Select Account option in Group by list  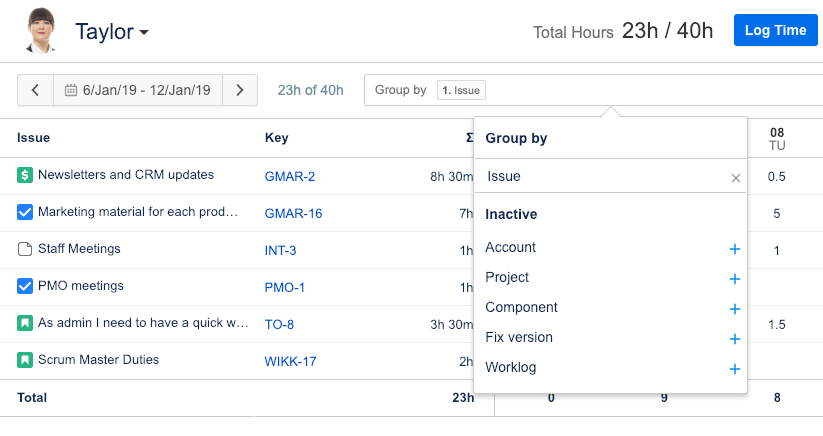(x=511, y=248)
